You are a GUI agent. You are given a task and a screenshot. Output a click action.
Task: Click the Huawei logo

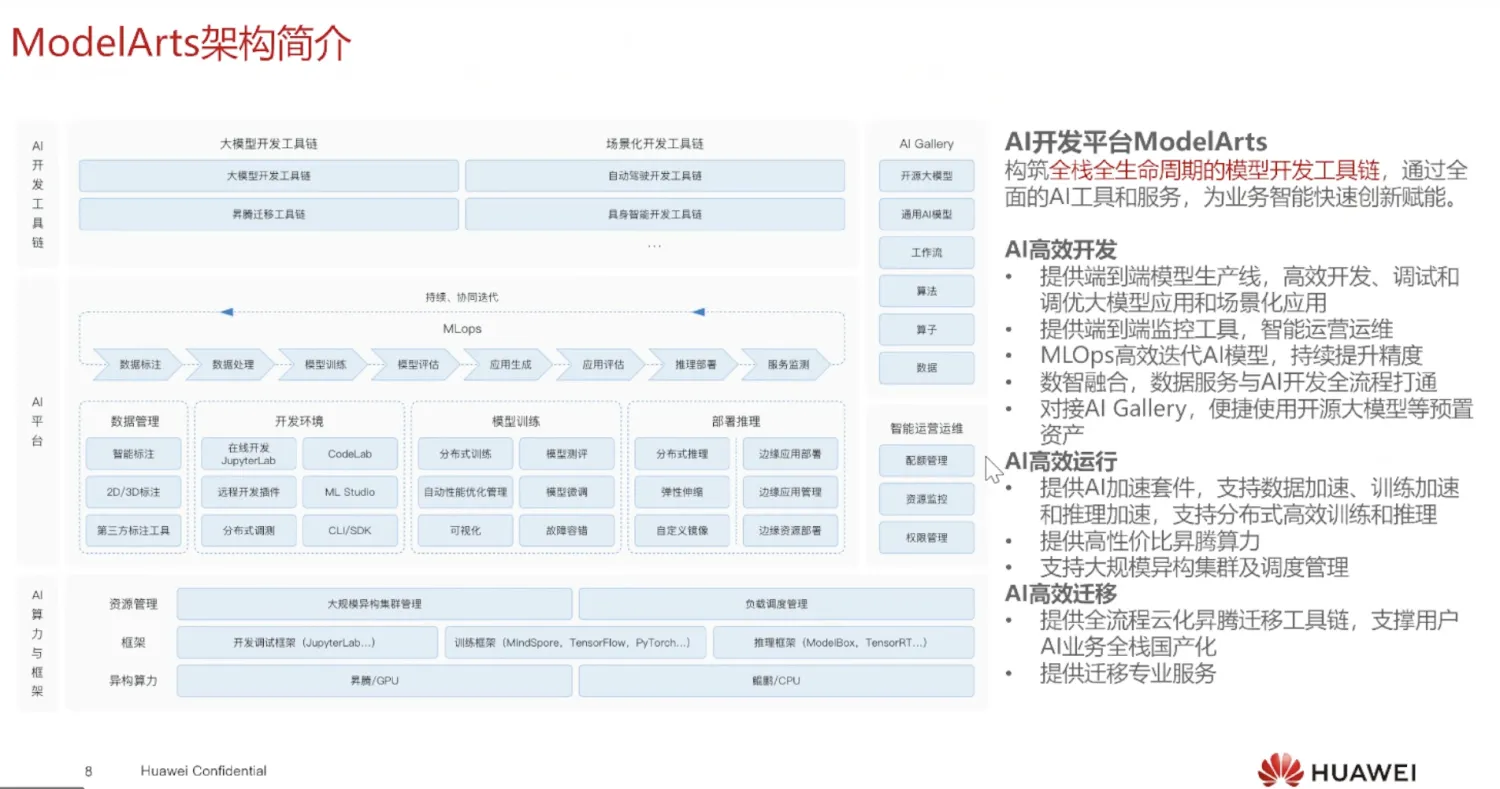[1338, 770]
